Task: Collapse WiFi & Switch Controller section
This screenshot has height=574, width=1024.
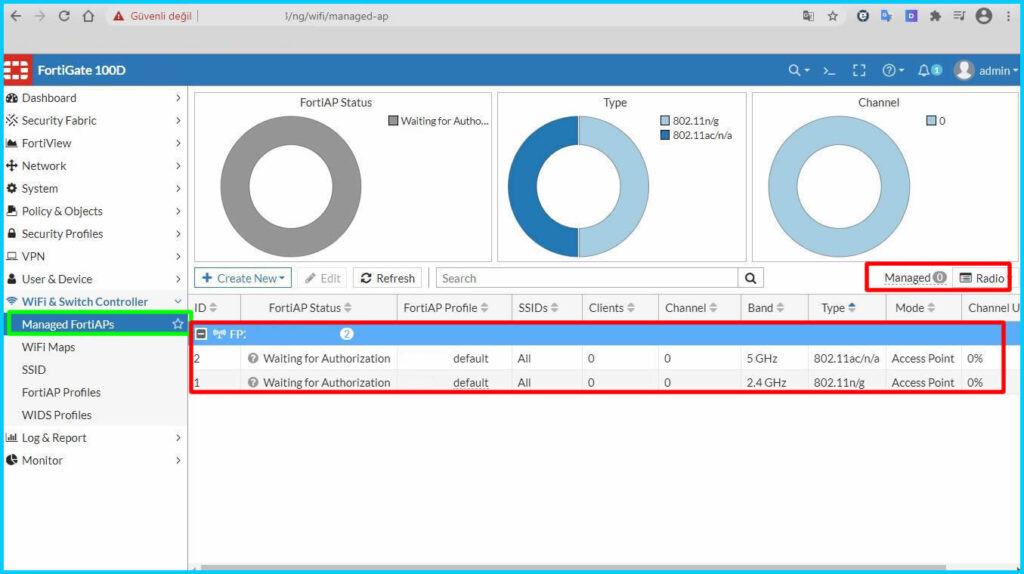Action: (93, 302)
